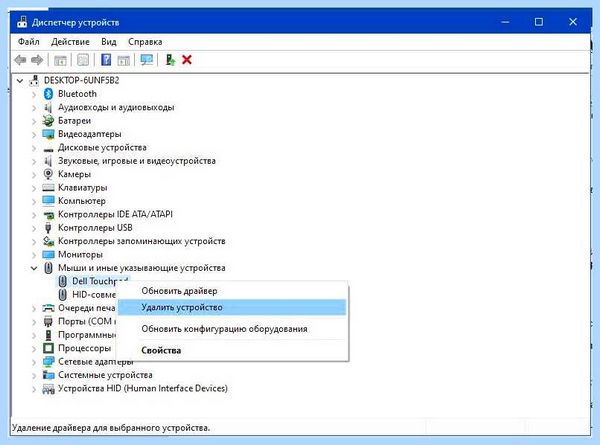Click the Видеоадаптеры display icon
Screen dimensions: 600x445
click(x=48, y=134)
